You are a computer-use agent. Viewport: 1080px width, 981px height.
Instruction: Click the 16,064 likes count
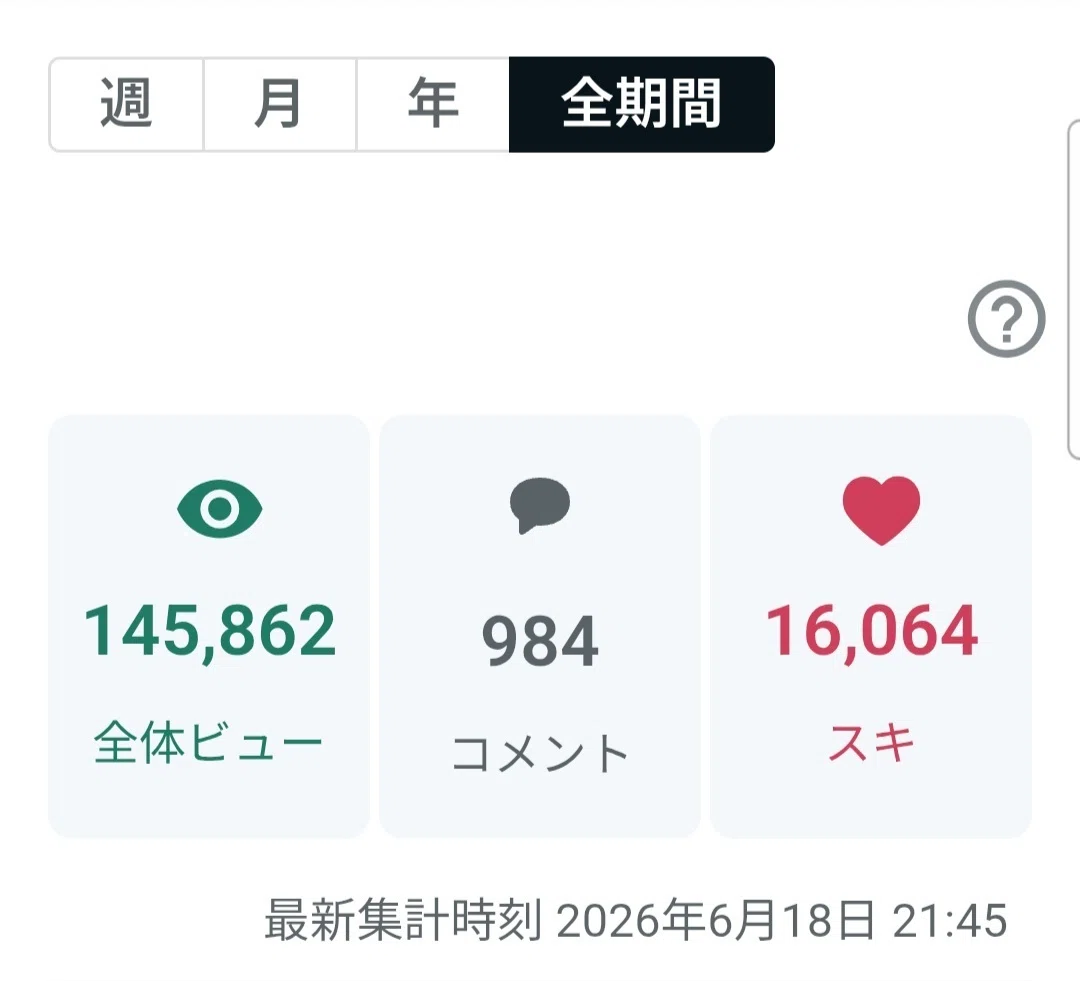871,631
